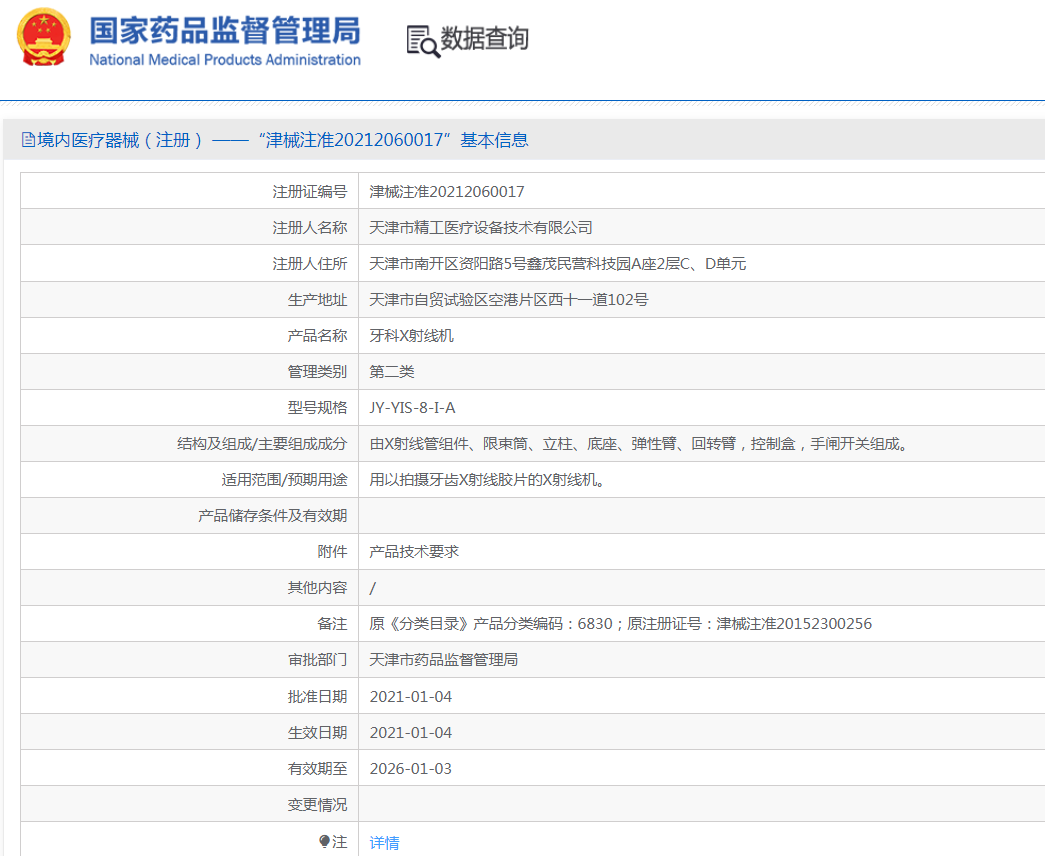This screenshot has height=856, width=1045.
Task: Click the 管理类别 label
Action: tap(317, 372)
